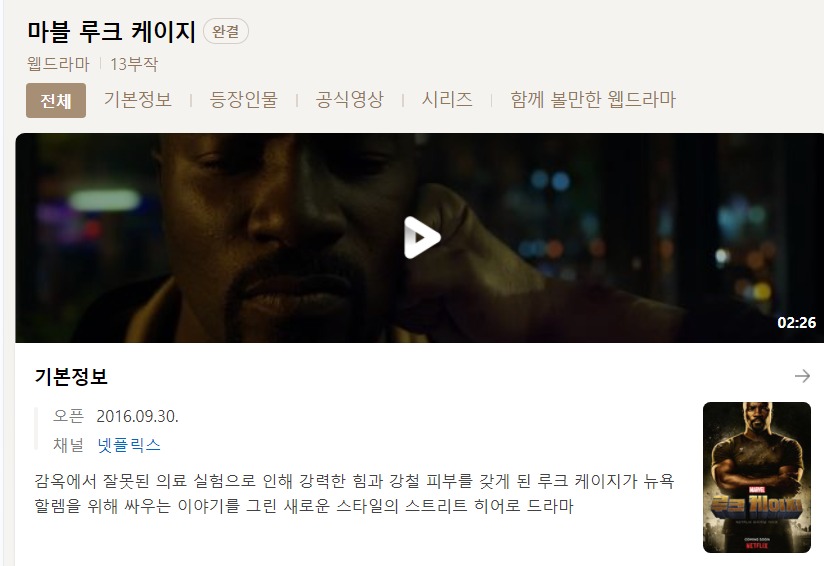Open 기본정보 details via arrow icon
Viewport: 824px width, 566px height.
(802, 376)
